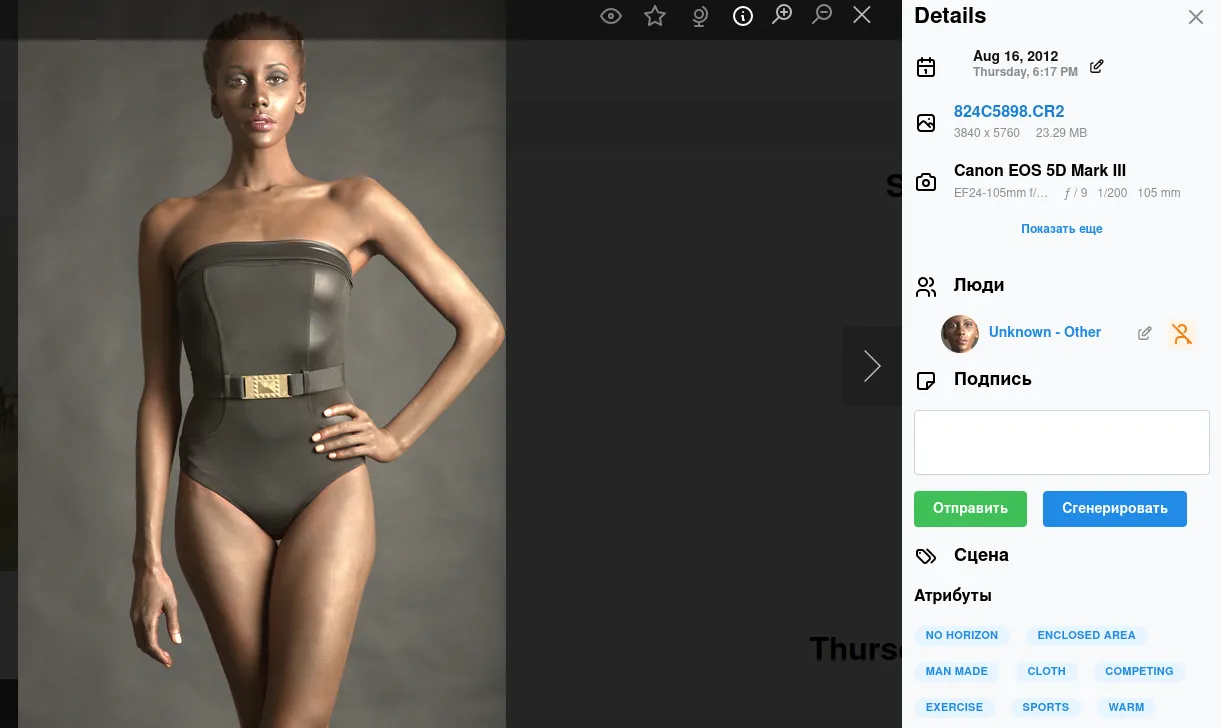Viewport: 1221px width, 728px height.
Task: Click the Подпись caption text field
Action: 1061,442
